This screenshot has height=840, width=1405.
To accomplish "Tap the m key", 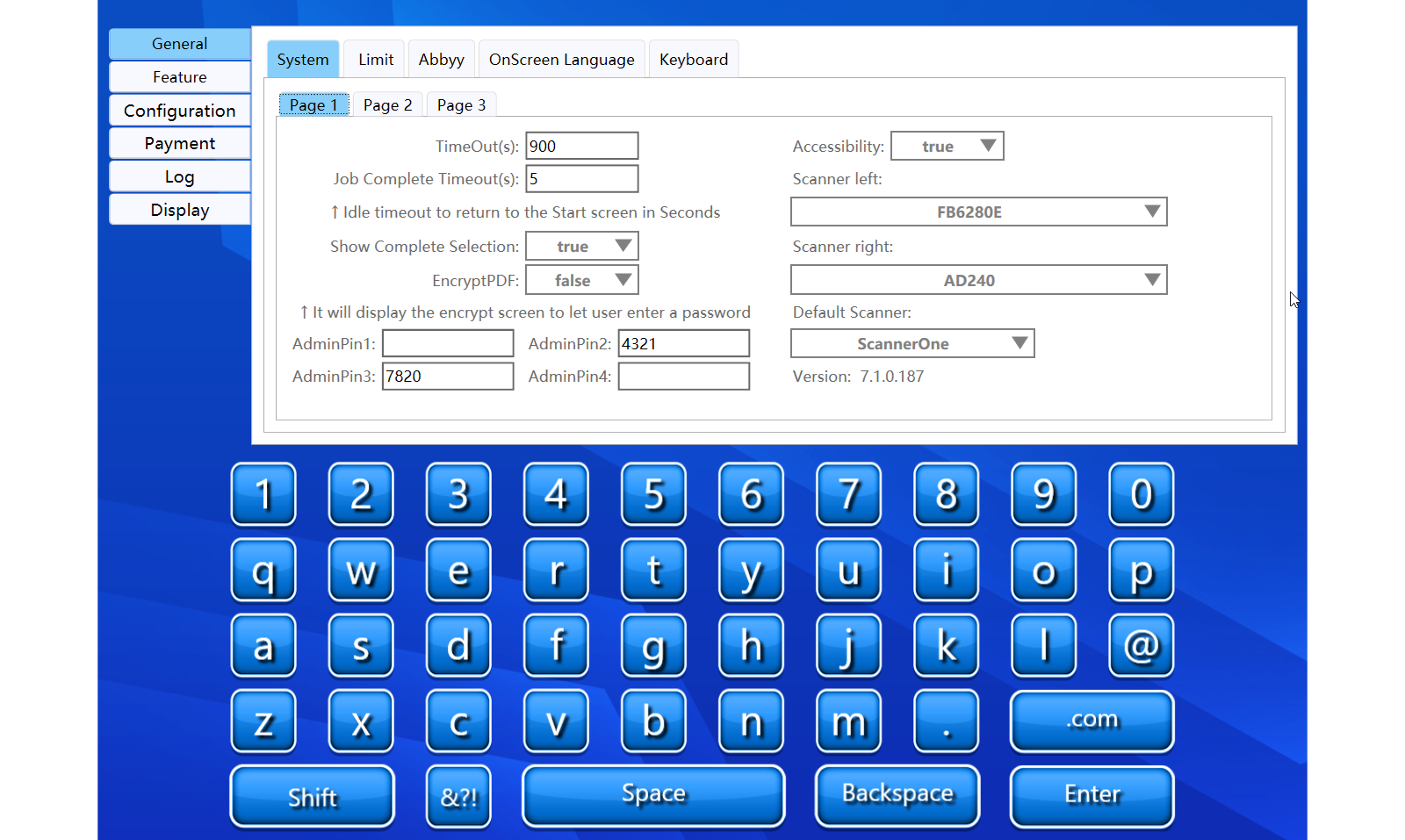I will pos(848,722).
